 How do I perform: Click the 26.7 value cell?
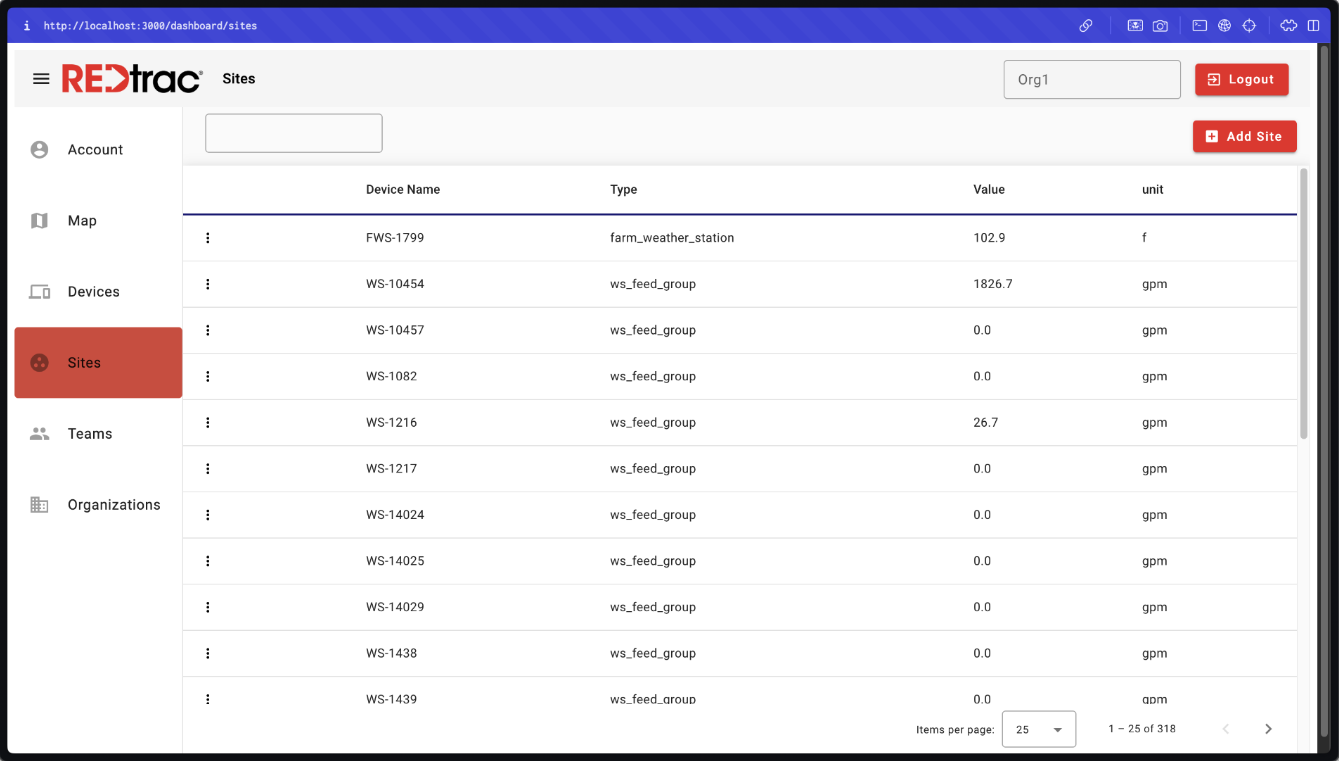coord(986,422)
